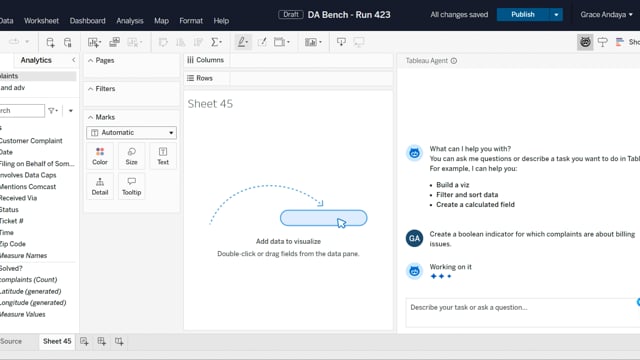Click the Swap Rows and Columns icon
Image resolution: width=640 pixels, height=360 pixels.
pos(163,42)
